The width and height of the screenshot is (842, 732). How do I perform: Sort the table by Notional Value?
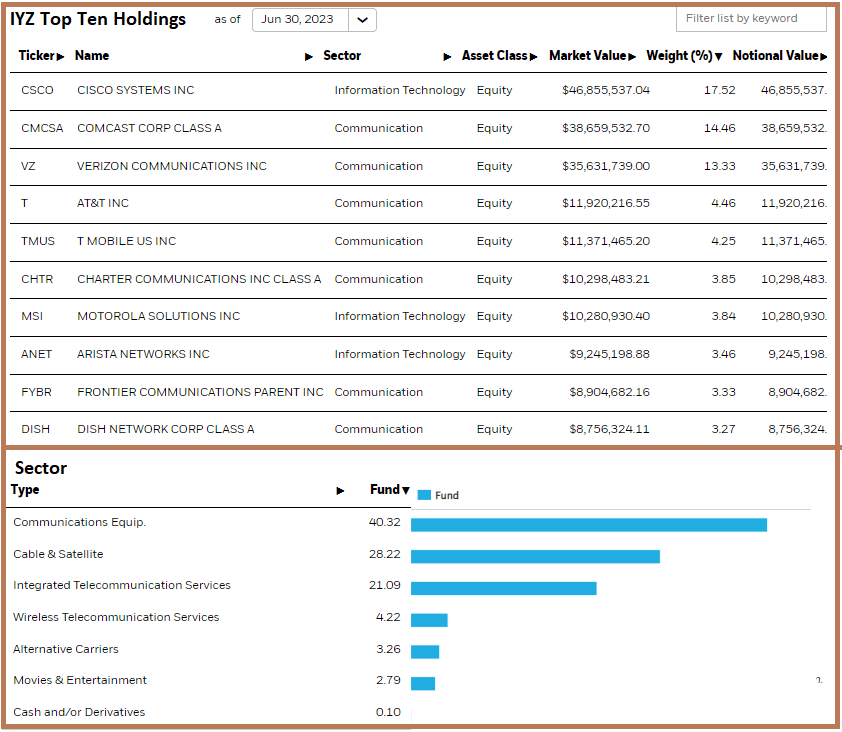click(824, 56)
